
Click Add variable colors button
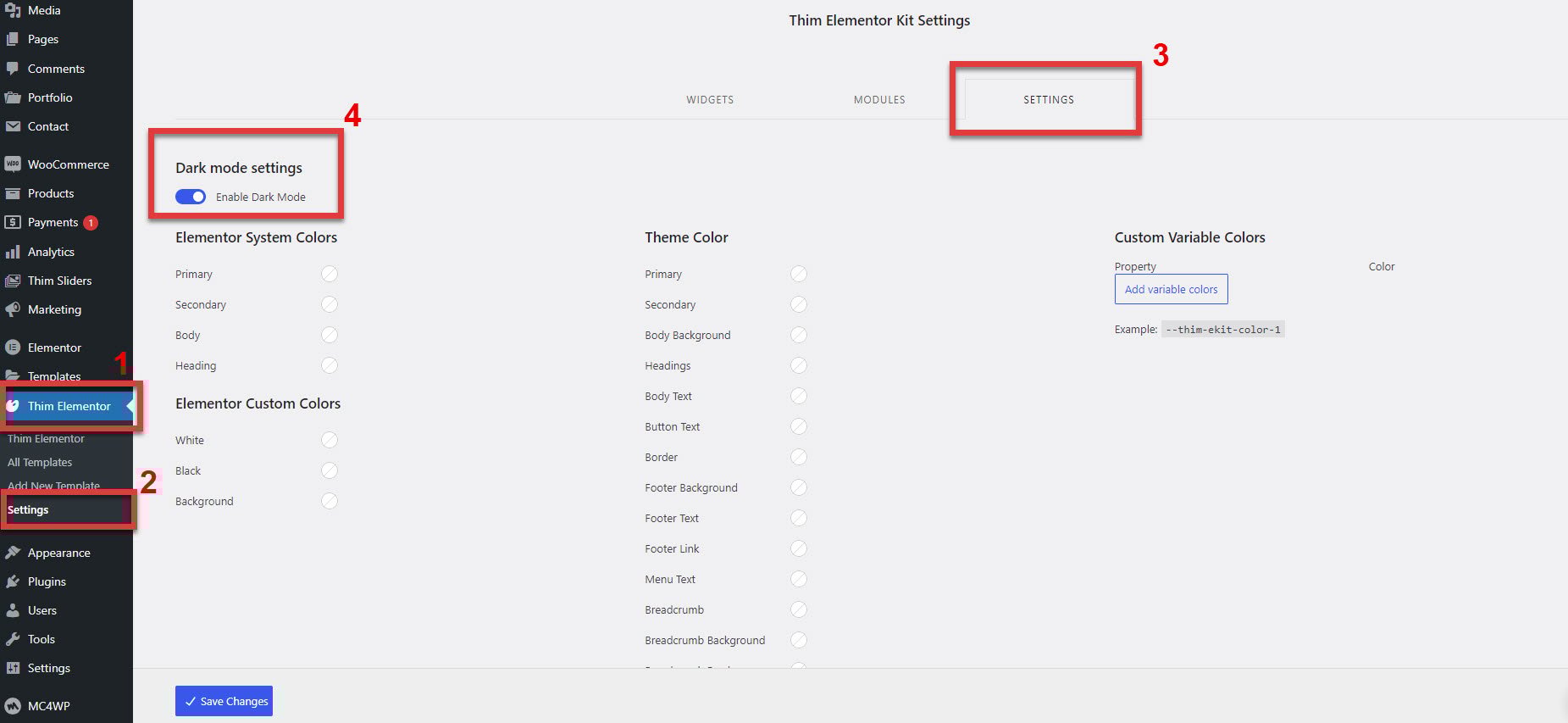(1171, 289)
